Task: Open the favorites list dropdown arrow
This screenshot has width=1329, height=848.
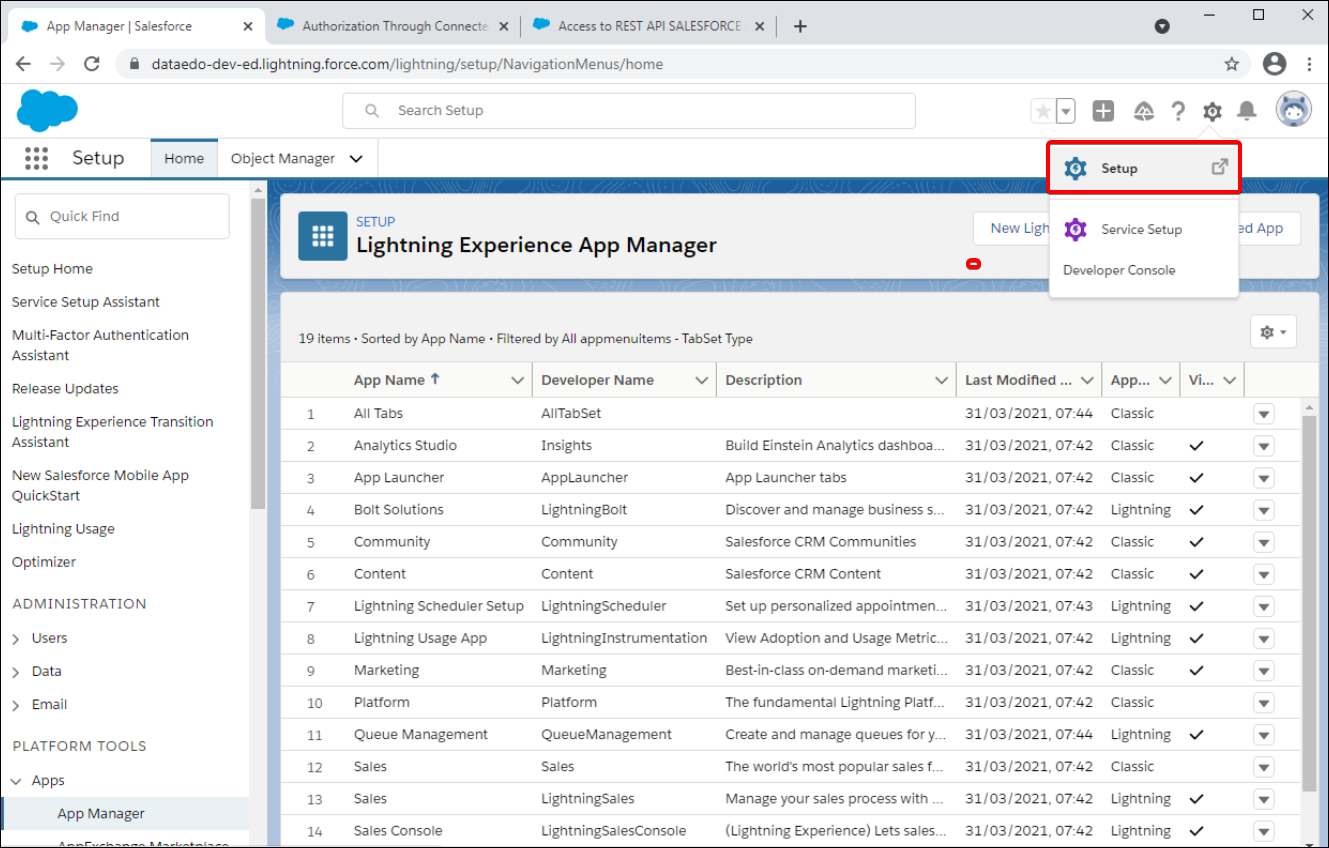Action: [x=1066, y=111]
